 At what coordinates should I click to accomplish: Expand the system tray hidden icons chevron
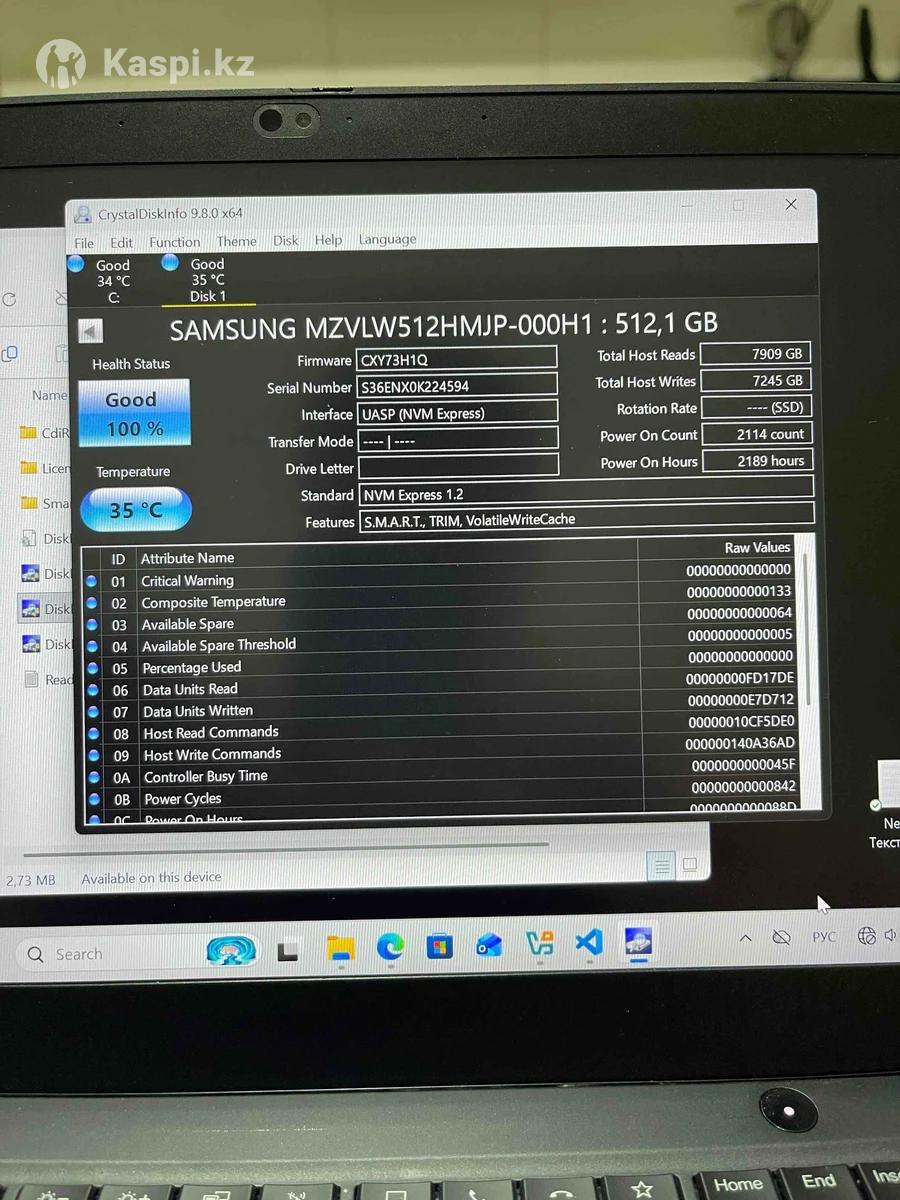[745, 938]
